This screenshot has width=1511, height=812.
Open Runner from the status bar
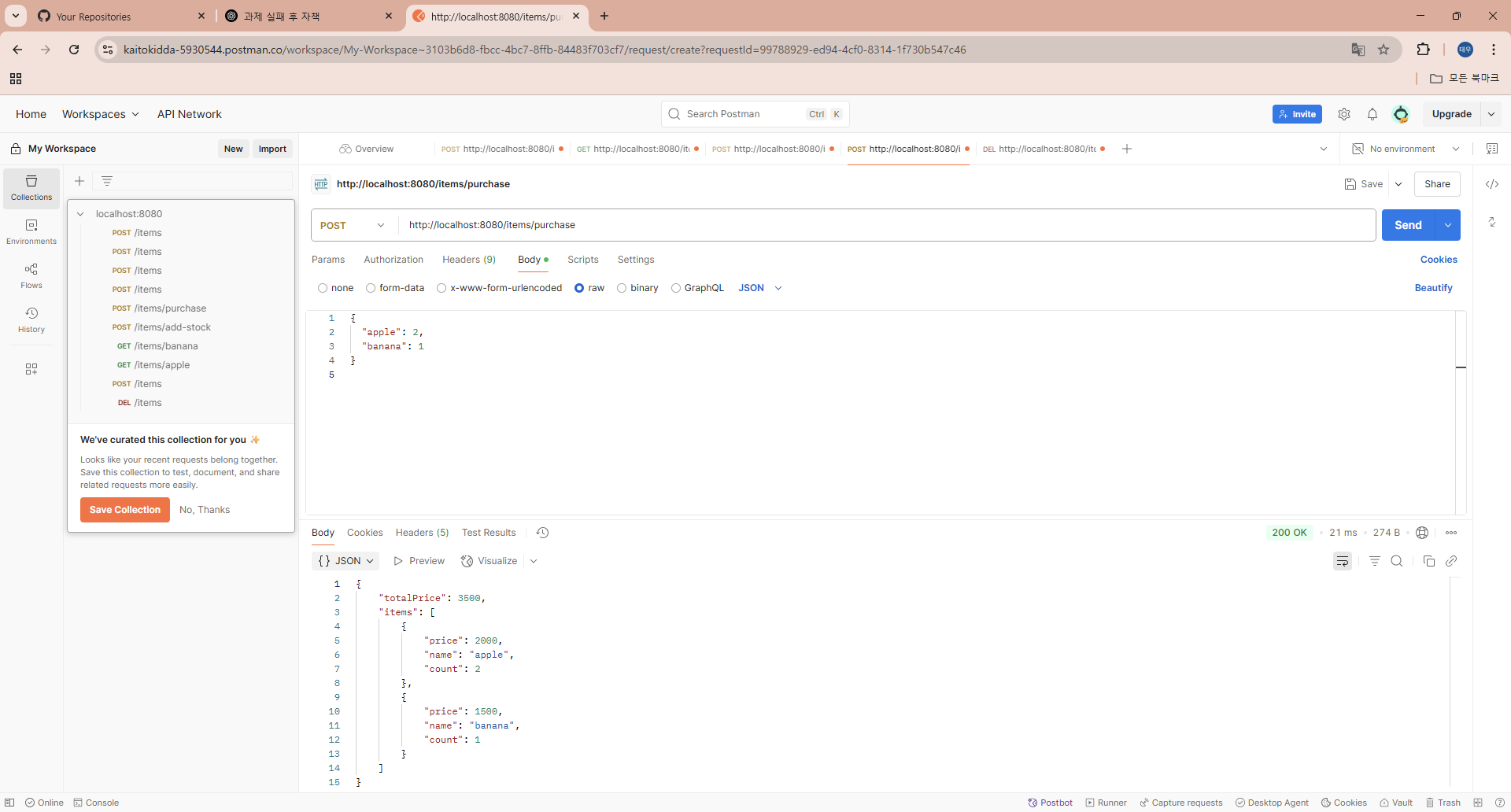click(x=1106, y=803)
